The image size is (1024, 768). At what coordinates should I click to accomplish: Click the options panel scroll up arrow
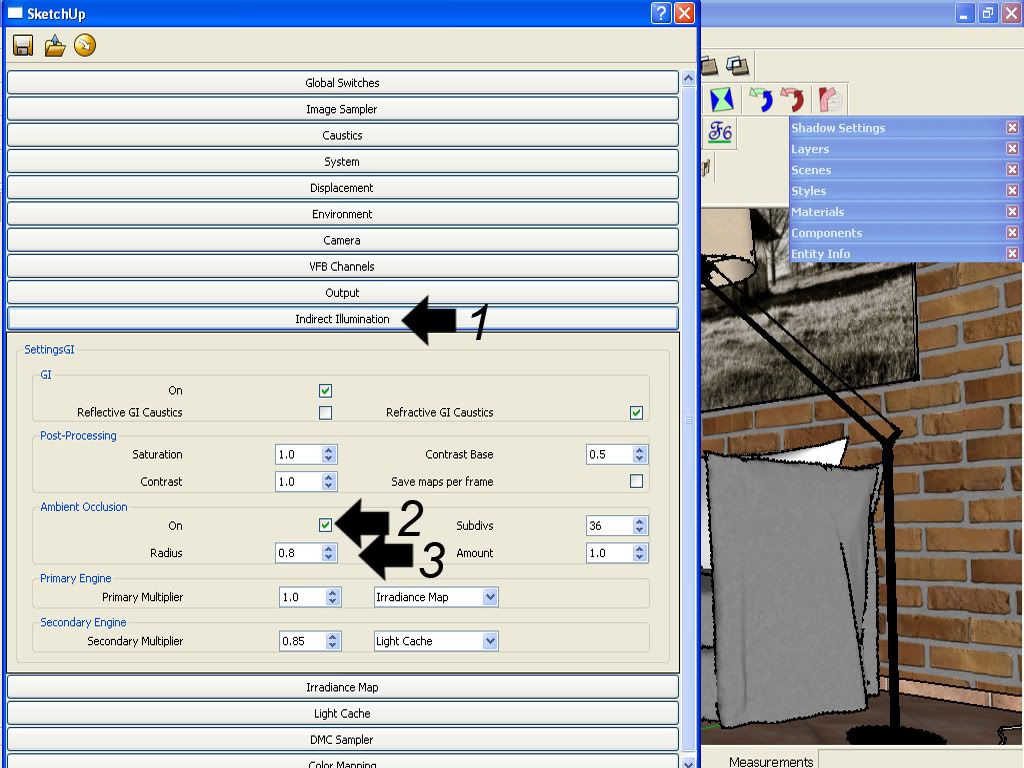[688, 78]
